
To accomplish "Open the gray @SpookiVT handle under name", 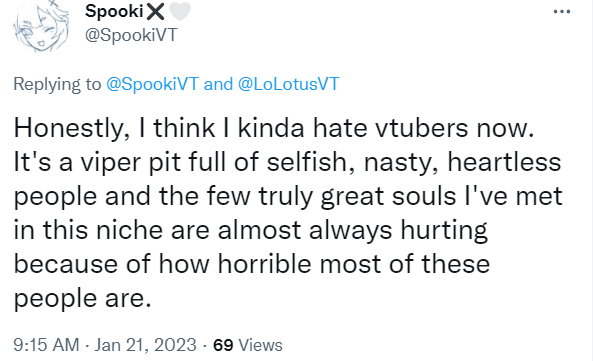I will point(131,35).
